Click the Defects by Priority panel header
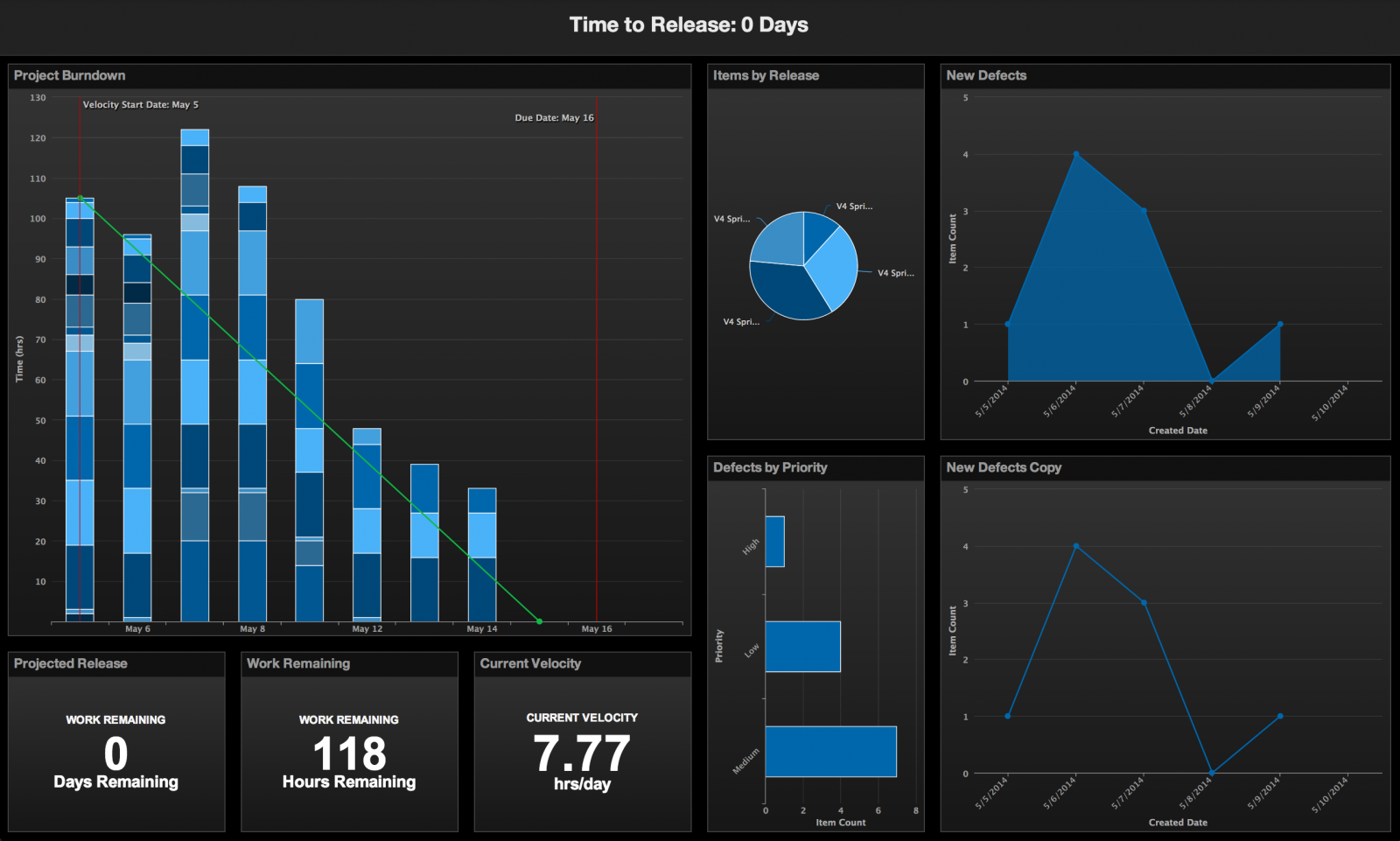This screenshot has width=1400, height=841. 770,468
